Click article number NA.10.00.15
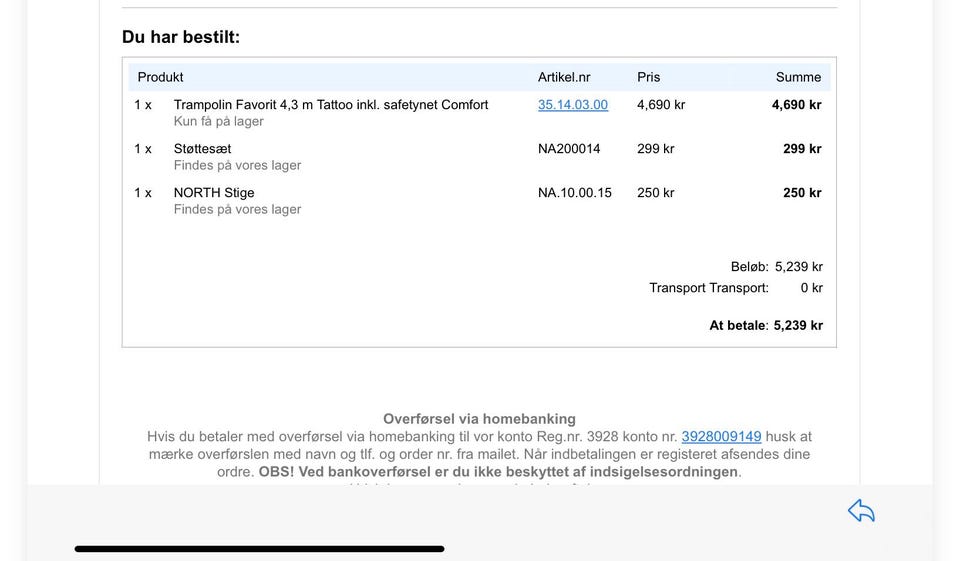 pyautogui.click(x=574, y=193)
